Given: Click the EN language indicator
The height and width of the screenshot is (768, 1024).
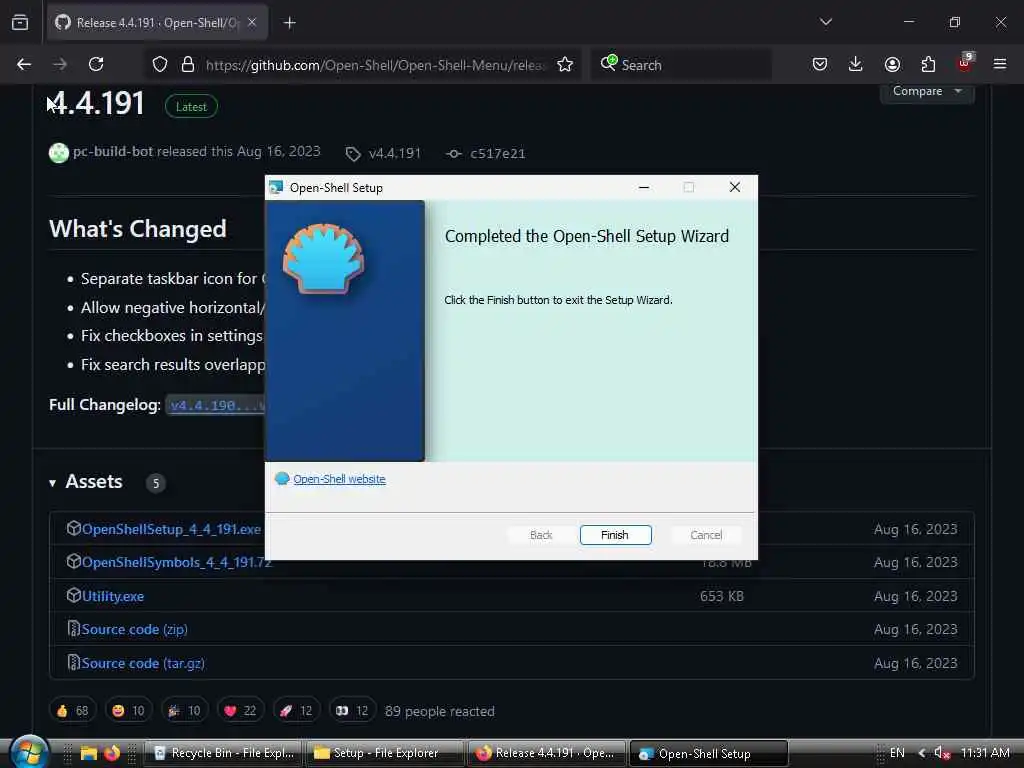Looking at the screenshot, I should click(897, 753).
